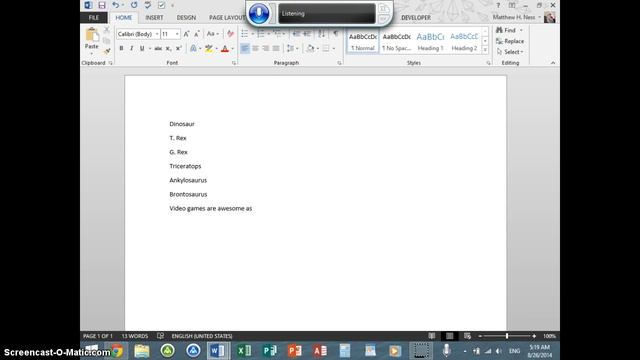Image resolution: width=640 pixels, height=360 pixels.
Task: Collapse the ribbon with the chevron arrow
Action: coord(553,63)
